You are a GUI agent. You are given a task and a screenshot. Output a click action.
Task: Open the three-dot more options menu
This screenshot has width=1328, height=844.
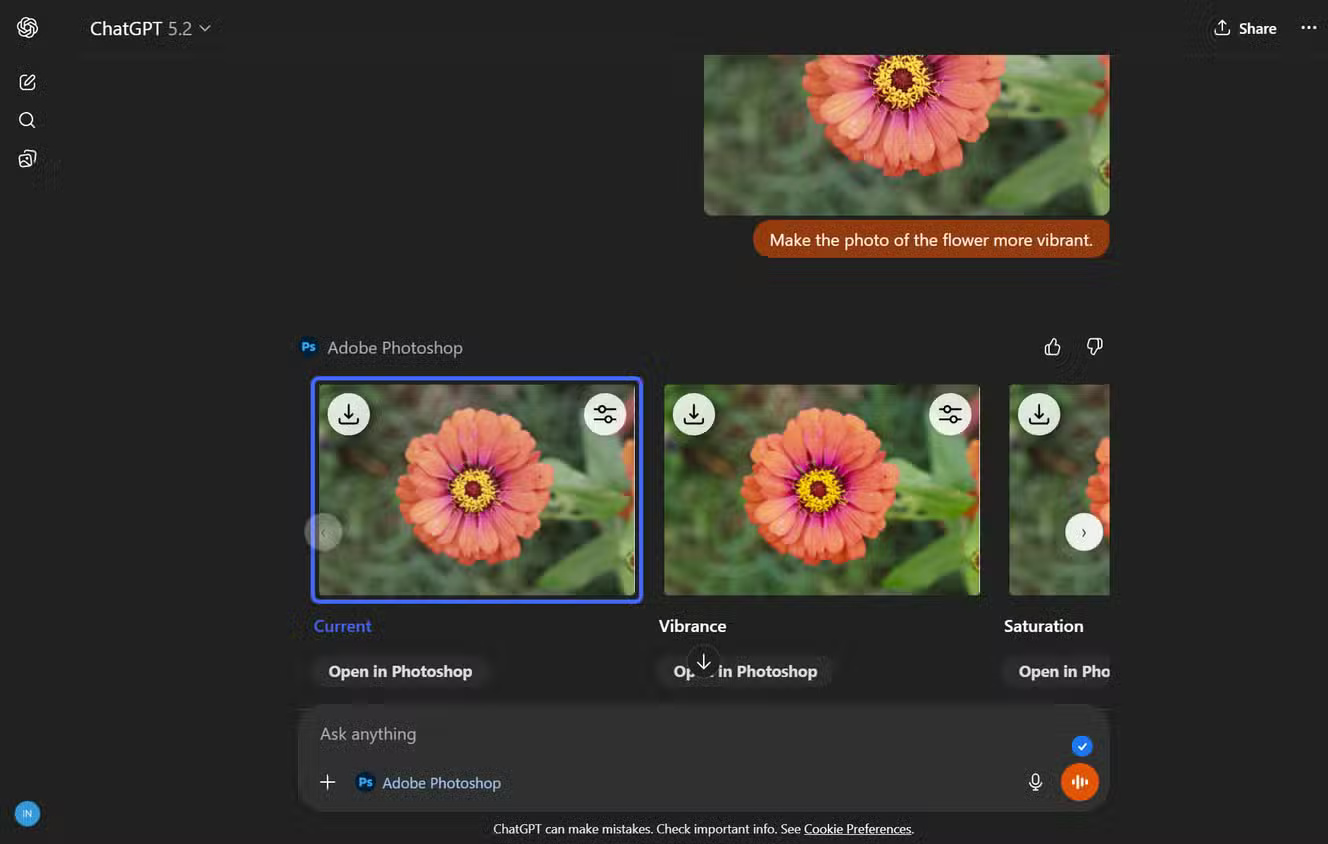1308,28
